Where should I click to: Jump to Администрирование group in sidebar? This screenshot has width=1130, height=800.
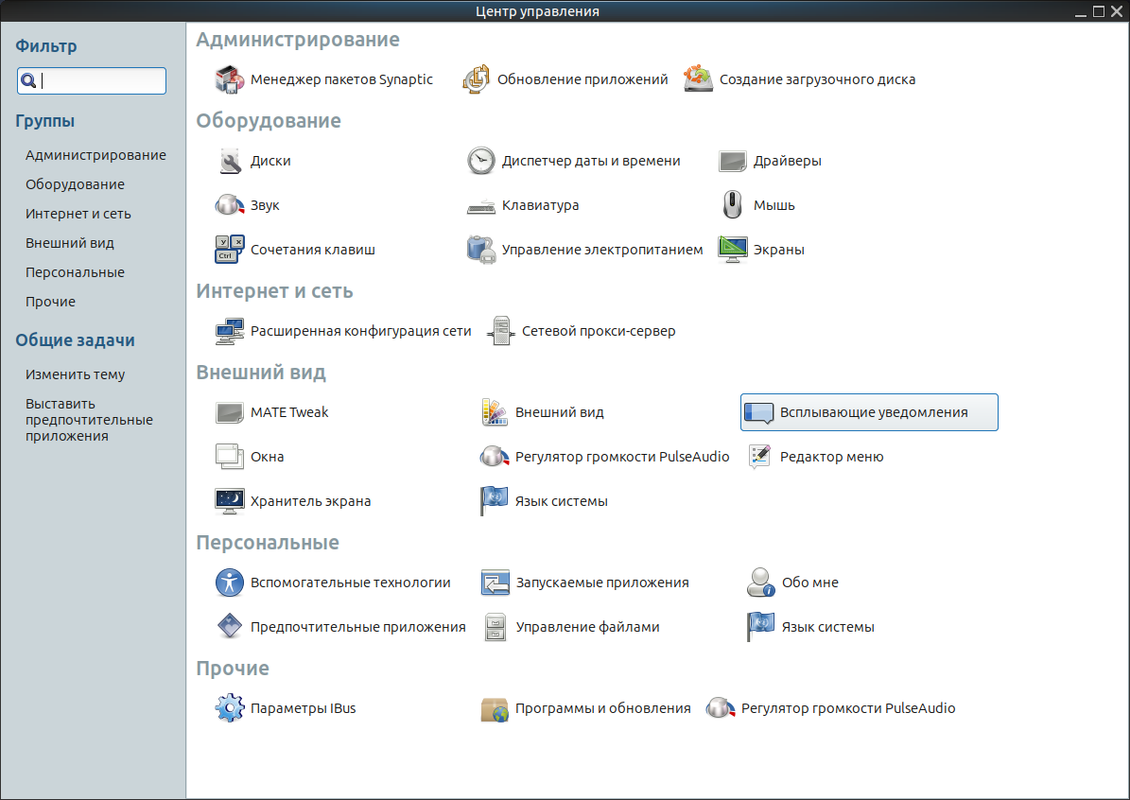[x=96, y=155]
